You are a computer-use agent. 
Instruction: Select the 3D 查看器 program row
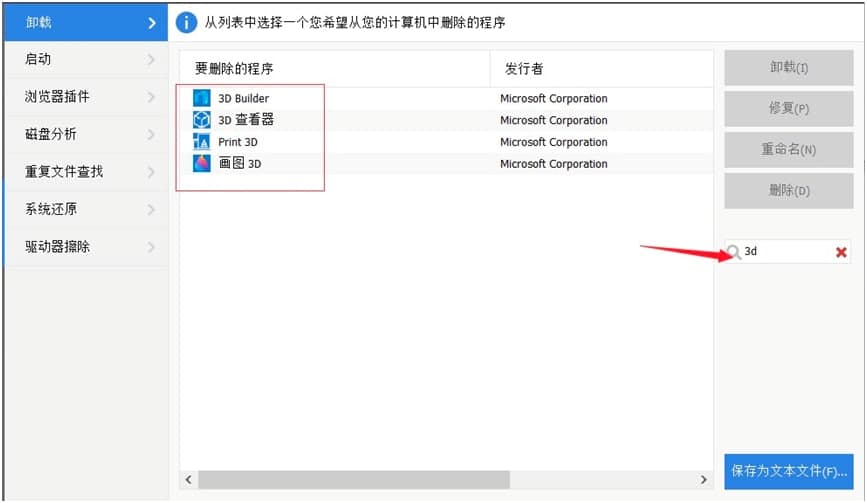pyautogui.click(x=446, y=119)
